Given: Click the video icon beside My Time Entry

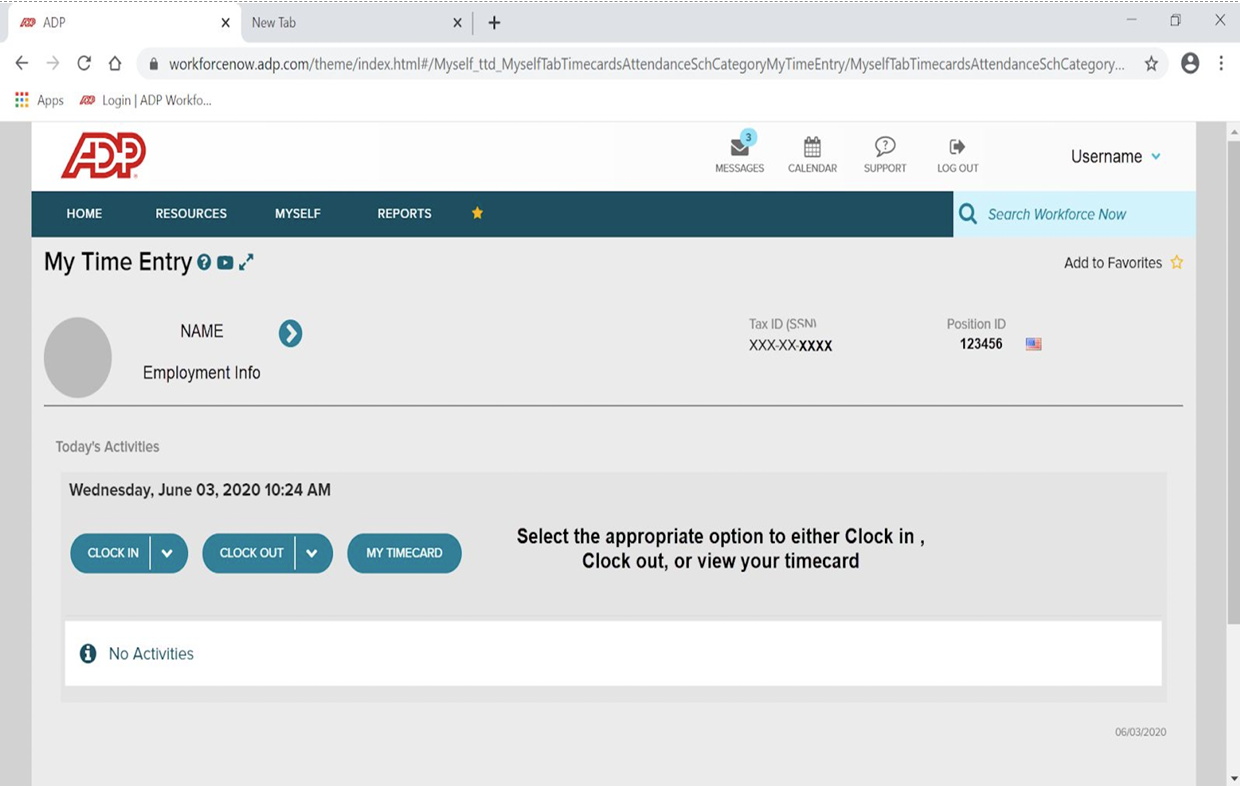Looking at the screenshot, I should (x=225, y=263).
